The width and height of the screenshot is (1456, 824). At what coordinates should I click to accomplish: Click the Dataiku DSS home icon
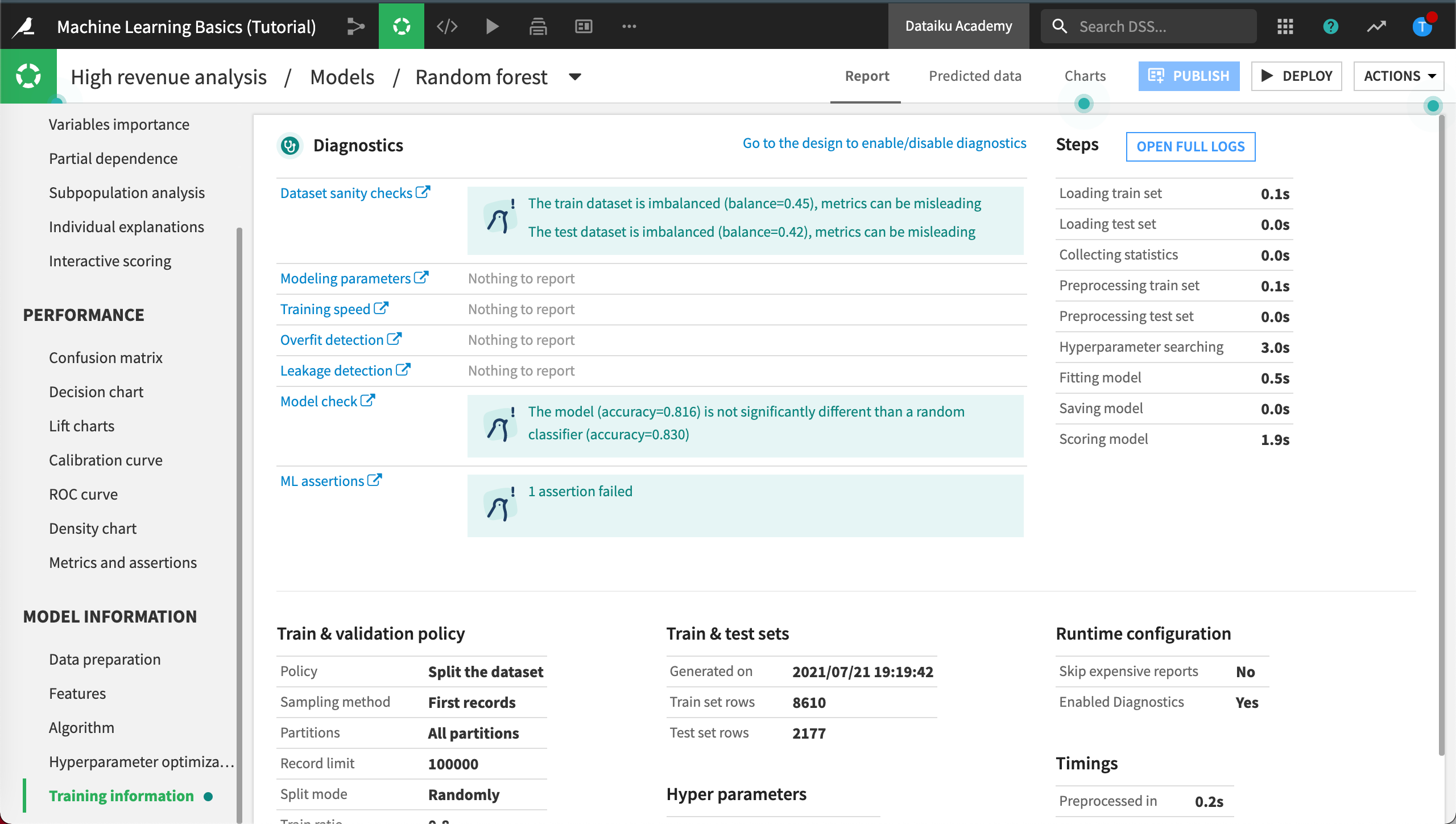click(x=26, y=25)
